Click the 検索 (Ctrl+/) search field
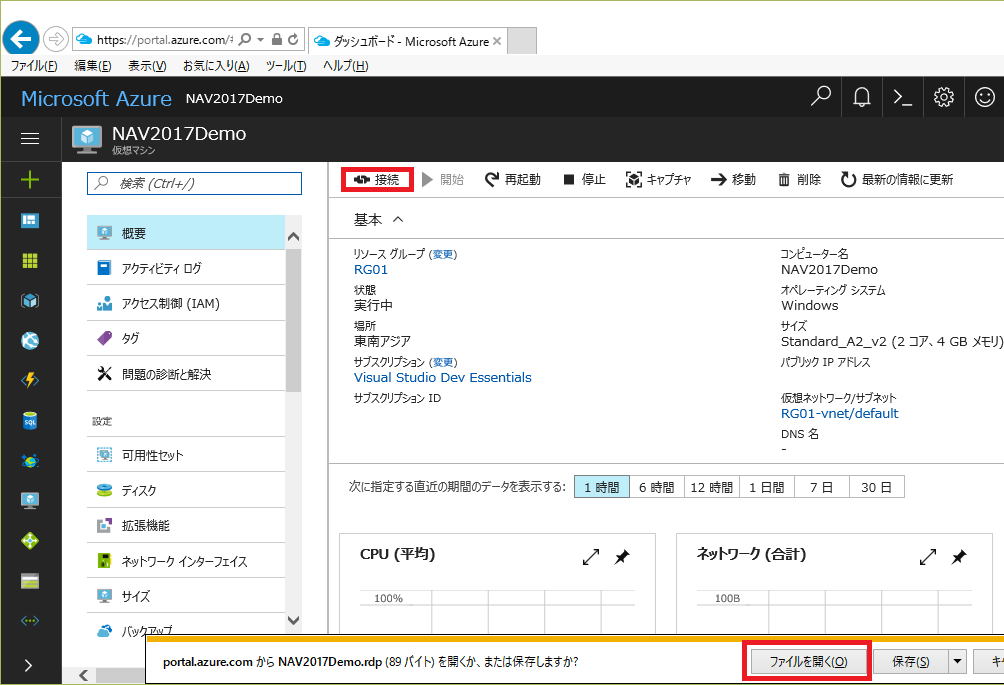Screen dimensions: 1004x685 coord(194,183)
